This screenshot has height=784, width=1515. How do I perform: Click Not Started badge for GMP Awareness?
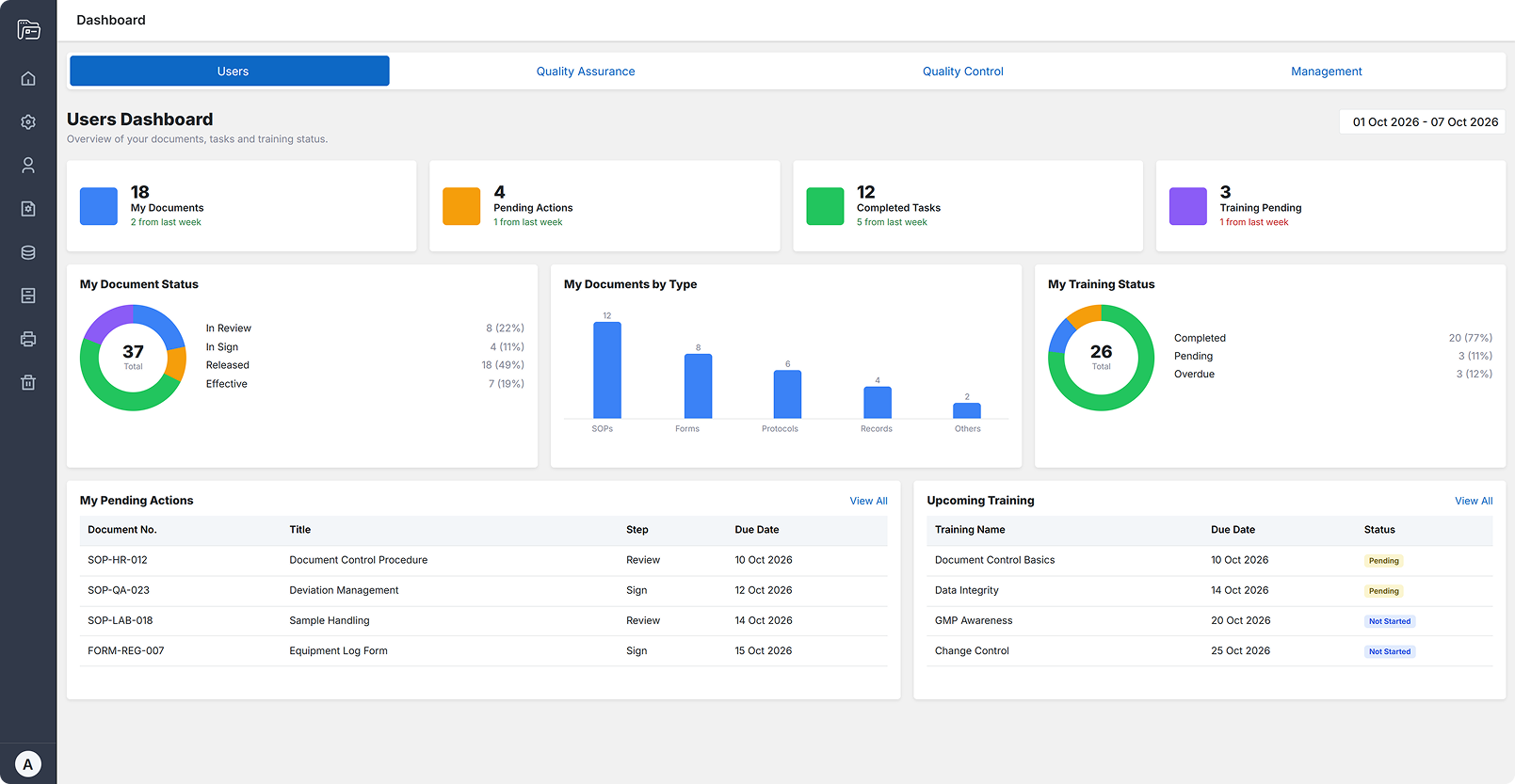[x=1390, y=621]
